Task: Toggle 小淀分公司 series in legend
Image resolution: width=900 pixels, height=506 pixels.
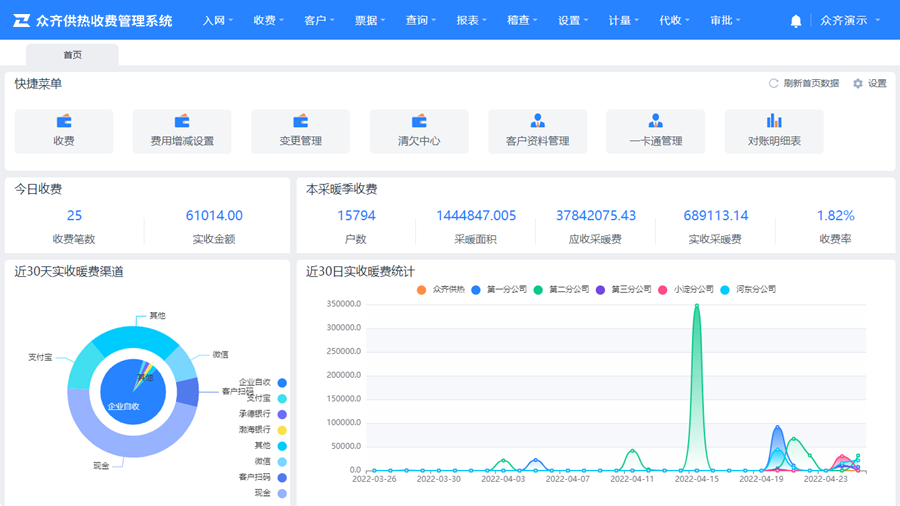Action: (x=685, y=290)
